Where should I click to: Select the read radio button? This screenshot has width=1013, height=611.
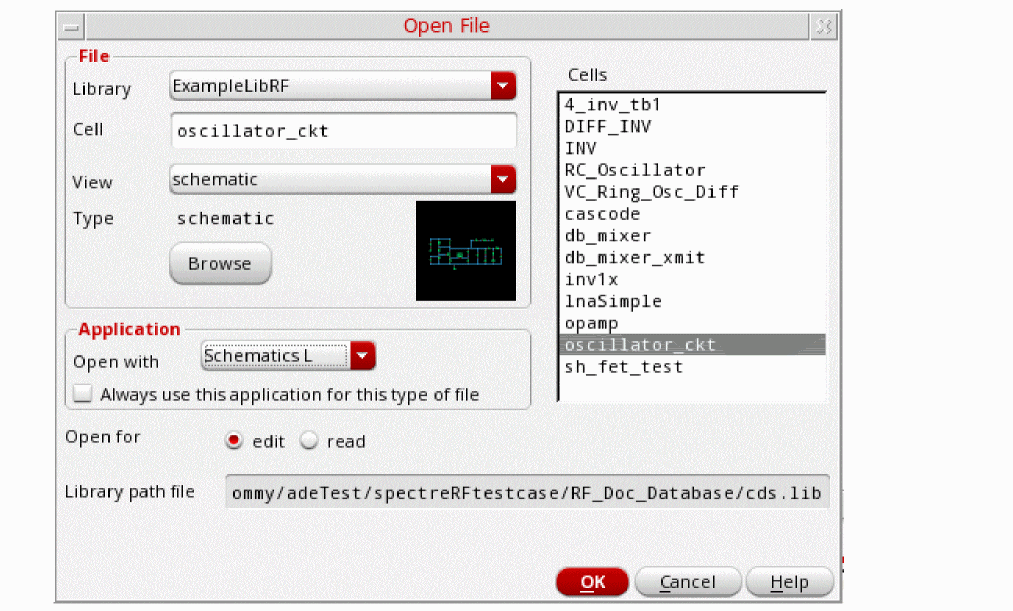pyautogui.click(x=309, y=441)
